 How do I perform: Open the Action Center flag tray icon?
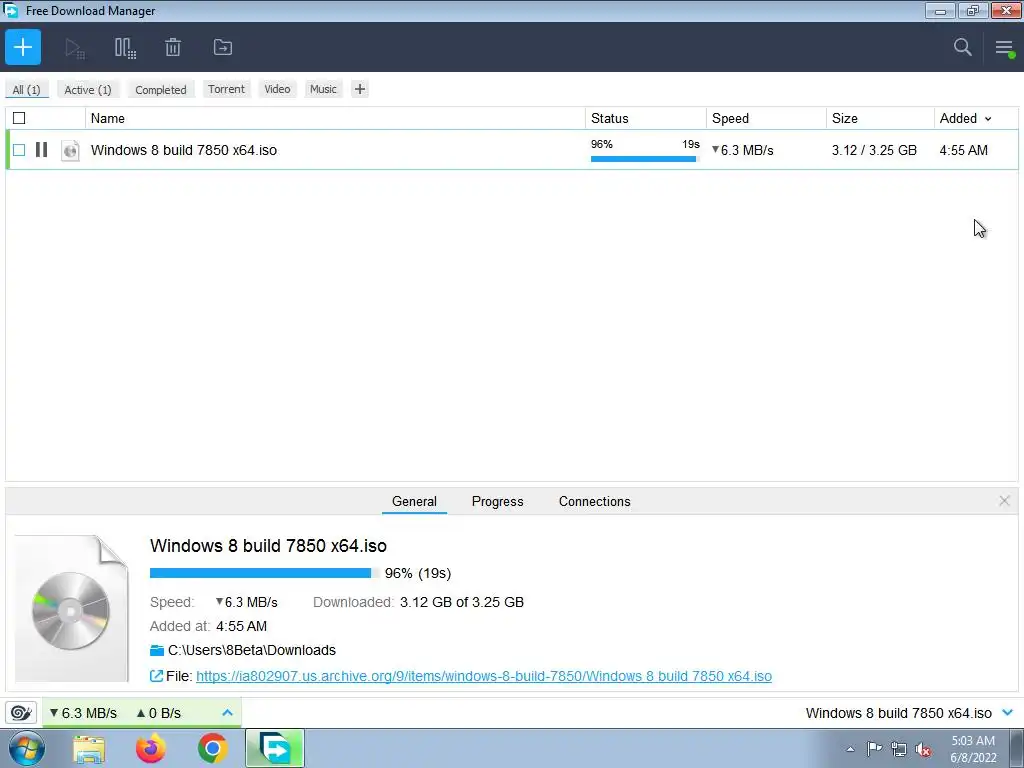tap(874, 749)
